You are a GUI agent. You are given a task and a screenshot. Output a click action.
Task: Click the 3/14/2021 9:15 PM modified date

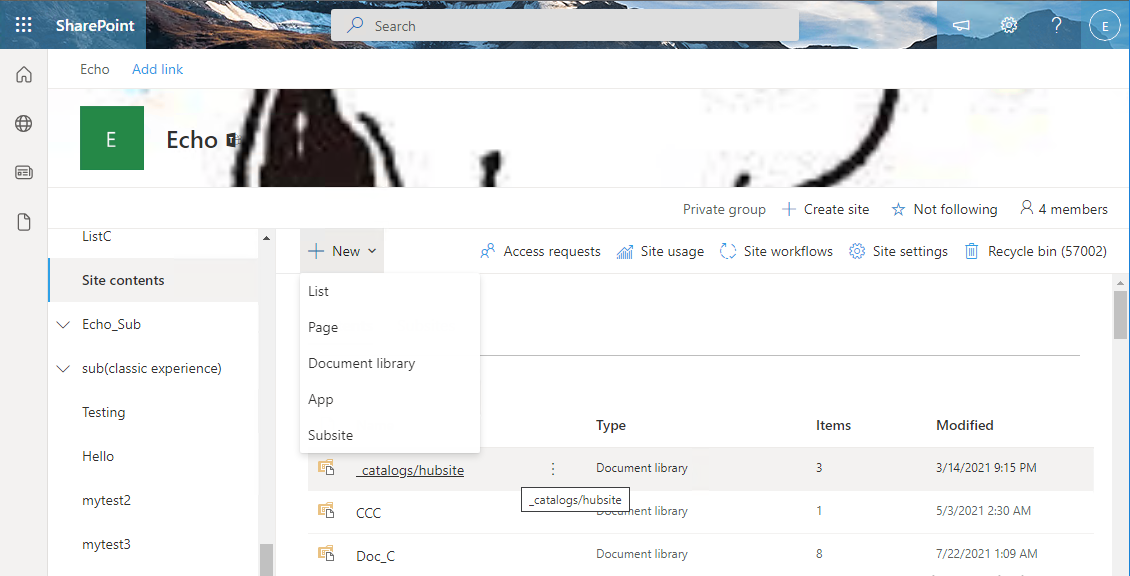coord(987,468)
